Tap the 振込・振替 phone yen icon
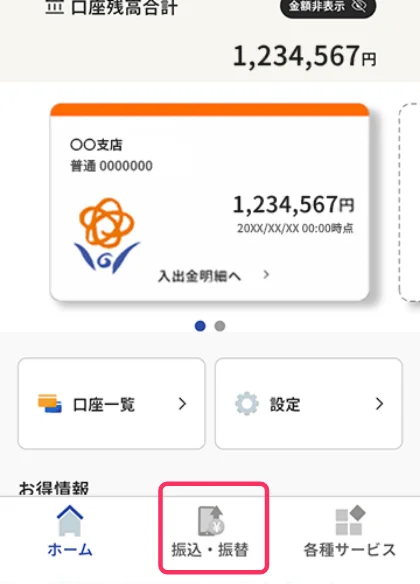420x584 pixels. click(x=210, y=520)
